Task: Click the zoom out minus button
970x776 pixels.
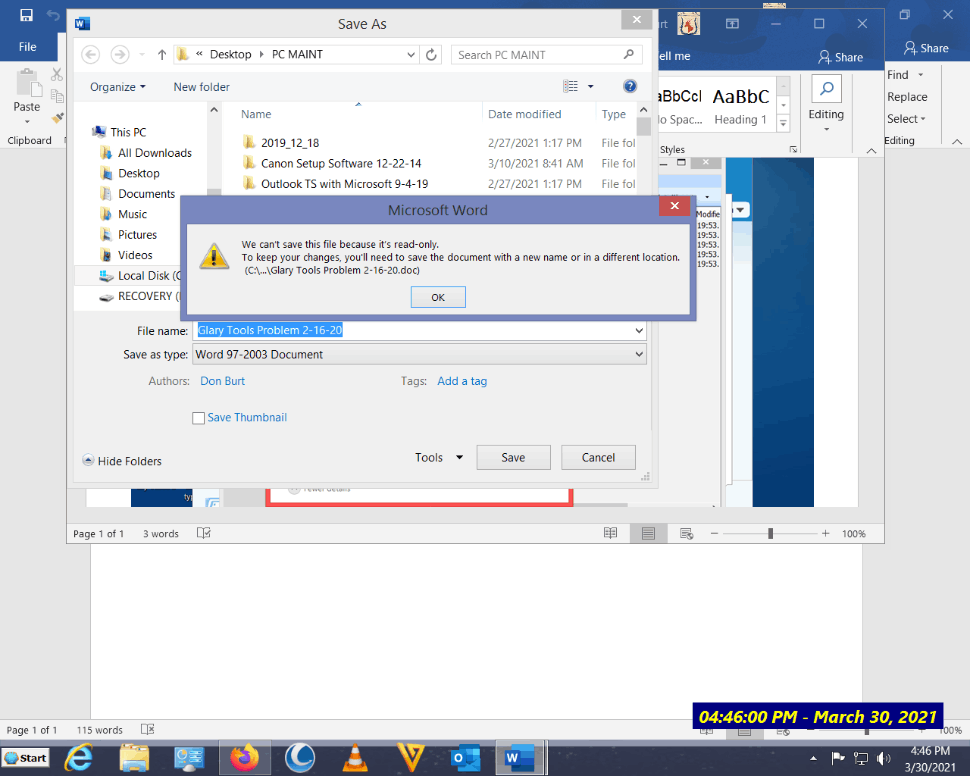Action: click(x=714, y=533)
